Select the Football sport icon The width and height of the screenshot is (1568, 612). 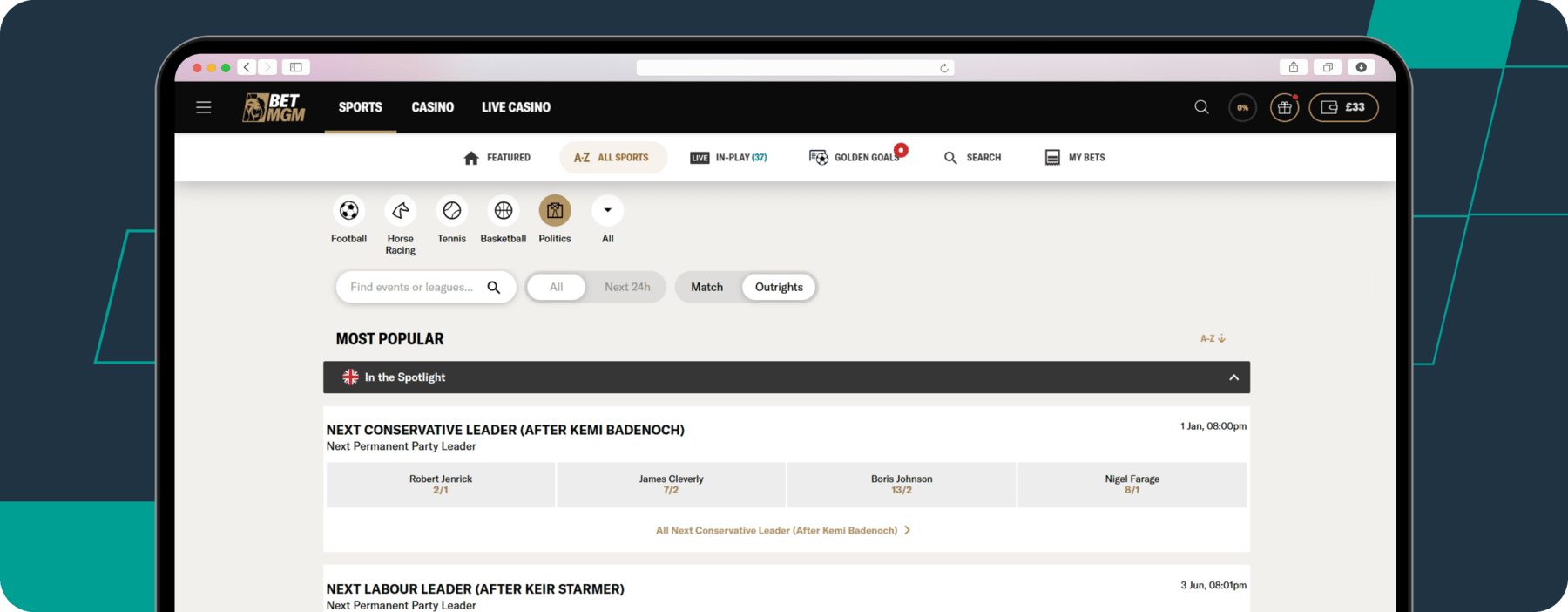[x=348, y=211]
